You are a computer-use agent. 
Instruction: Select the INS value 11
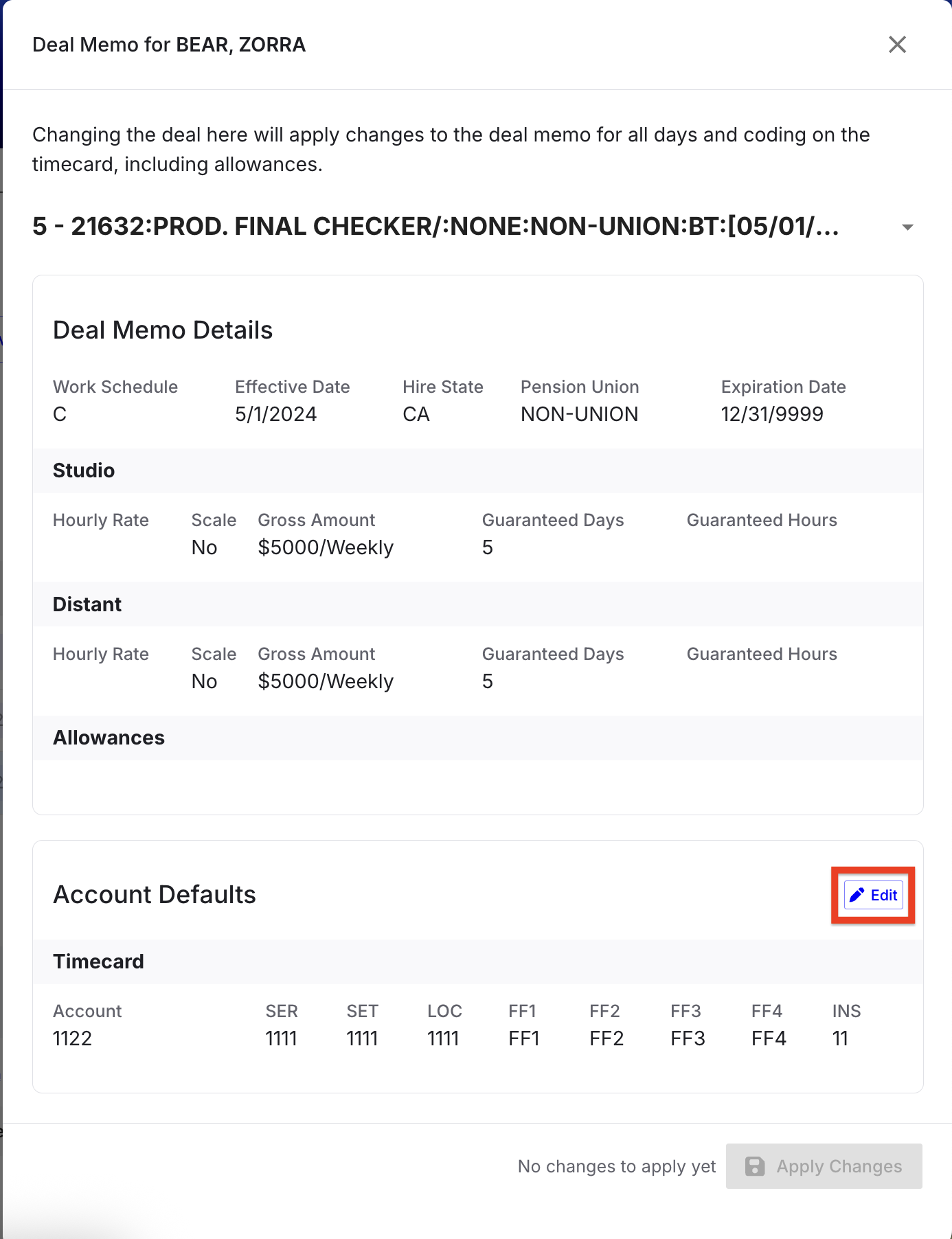(840, 1038)
